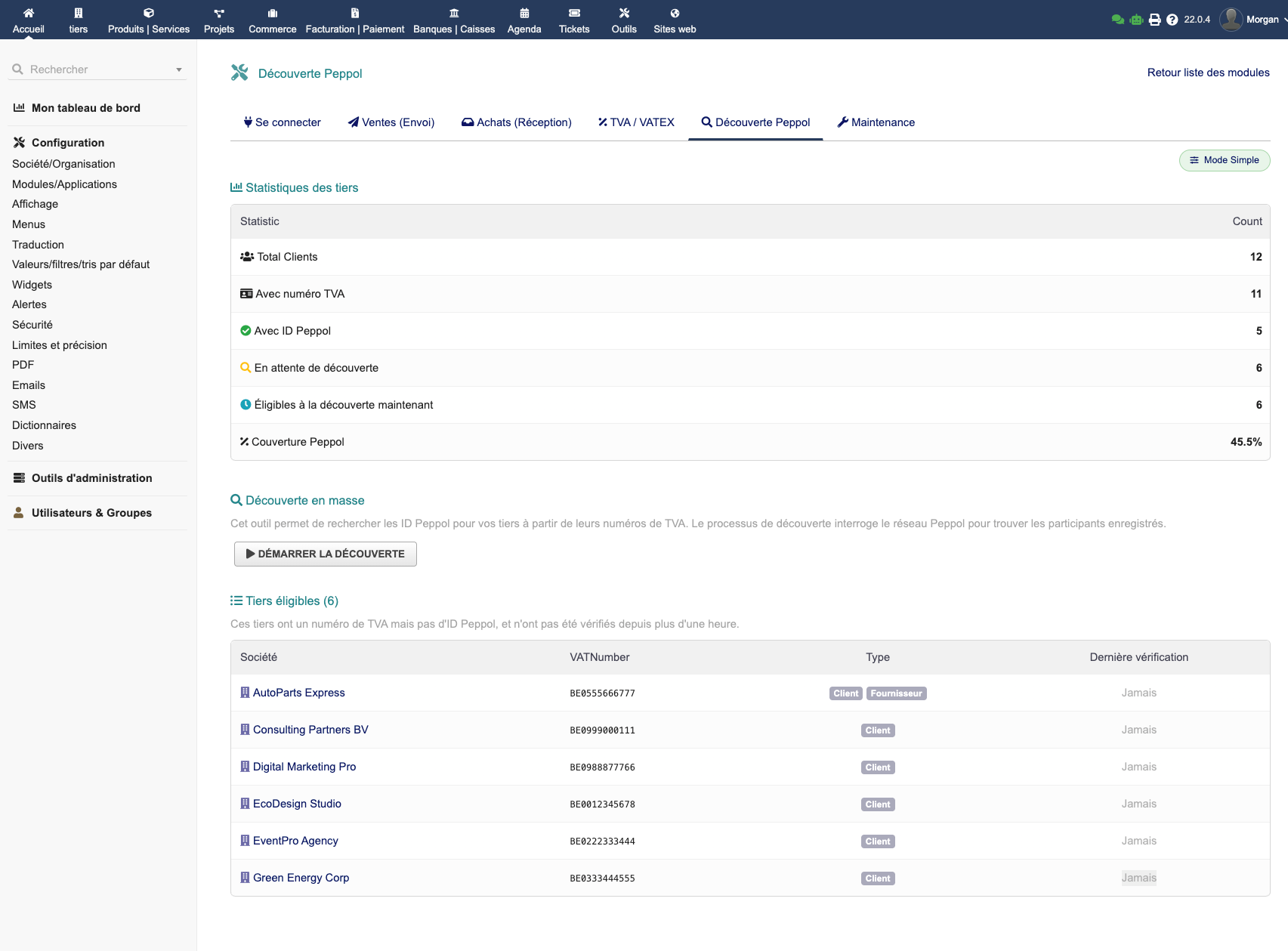
Task: Click the help question mark icon
Action: (1172, 20)
